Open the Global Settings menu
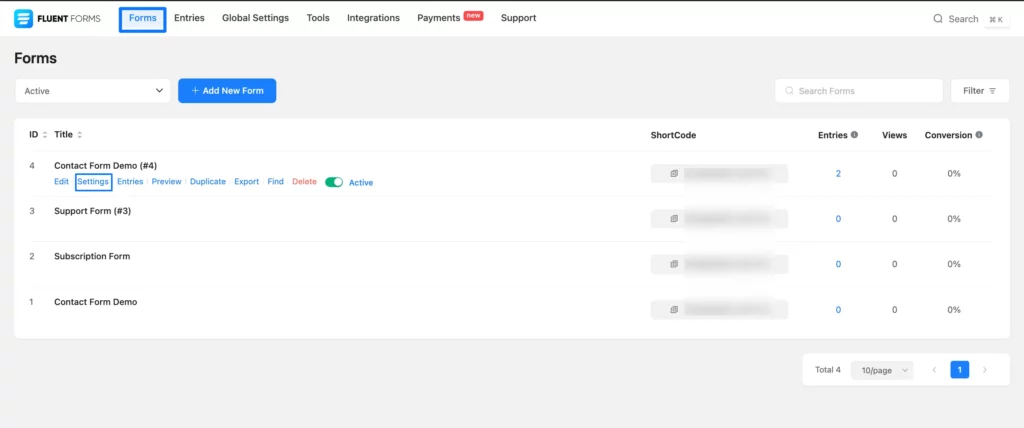 pos(255,18)
